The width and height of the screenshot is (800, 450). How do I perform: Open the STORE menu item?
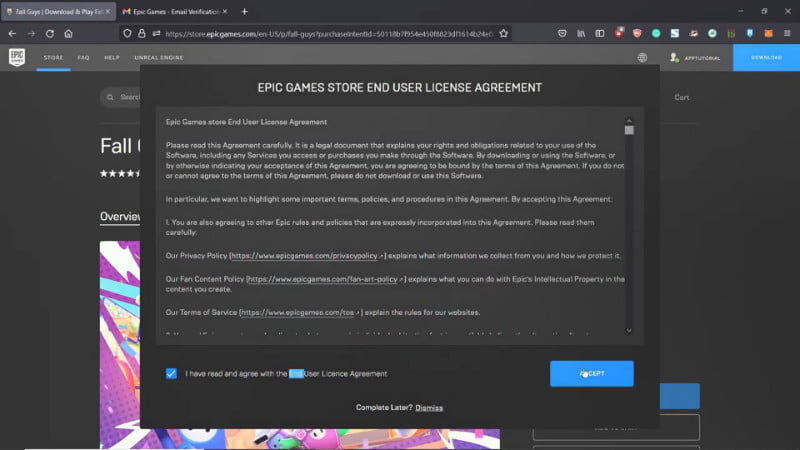[x=53, y=58]
